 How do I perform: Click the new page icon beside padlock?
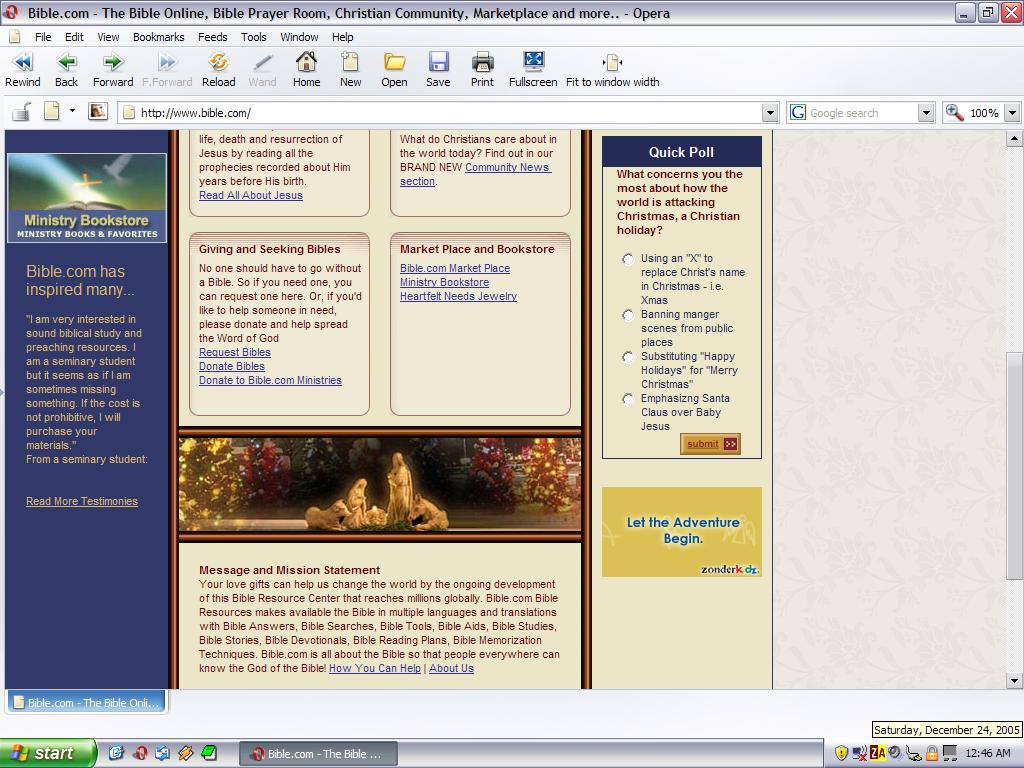click(52, 112)
